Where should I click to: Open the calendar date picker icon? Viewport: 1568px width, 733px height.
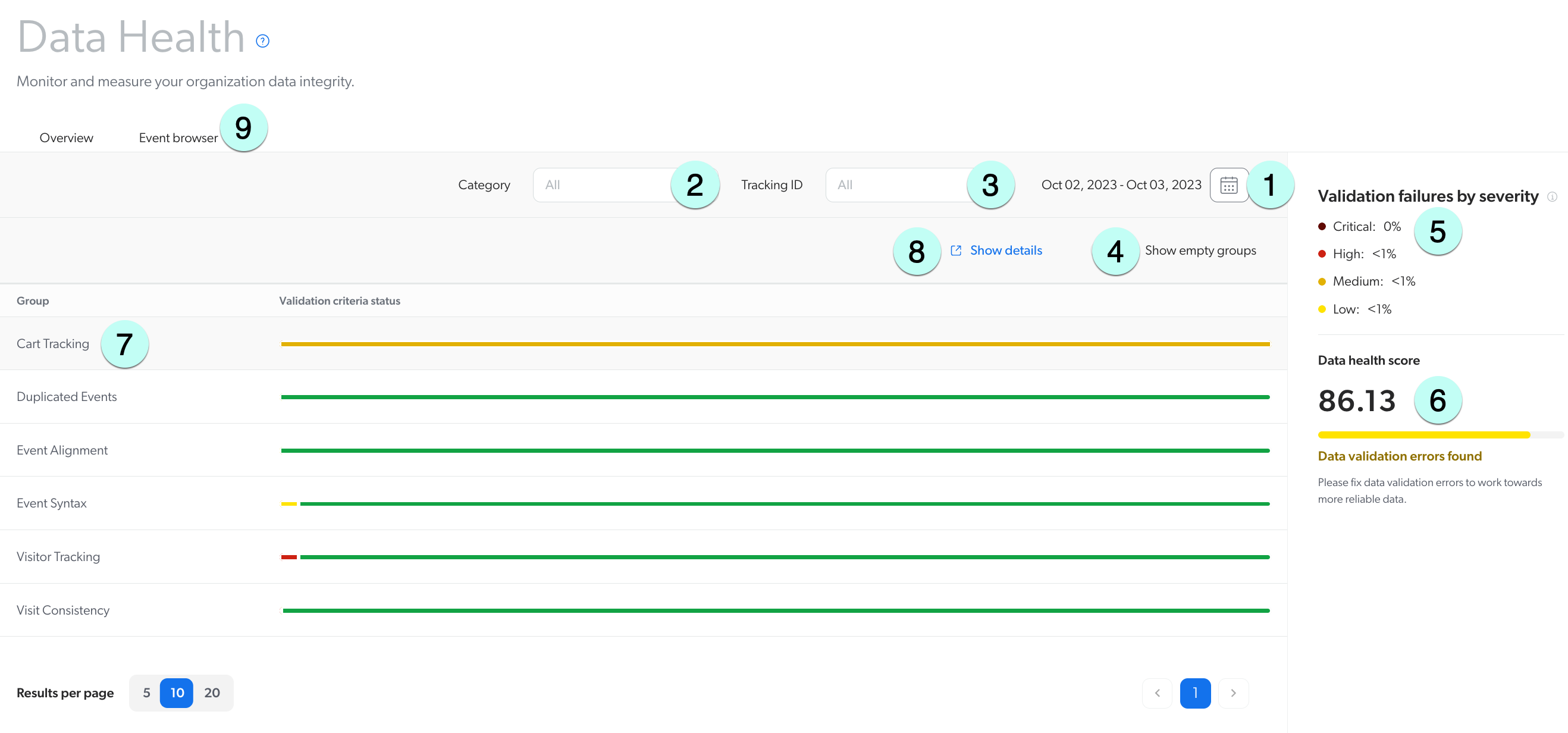1229,185
